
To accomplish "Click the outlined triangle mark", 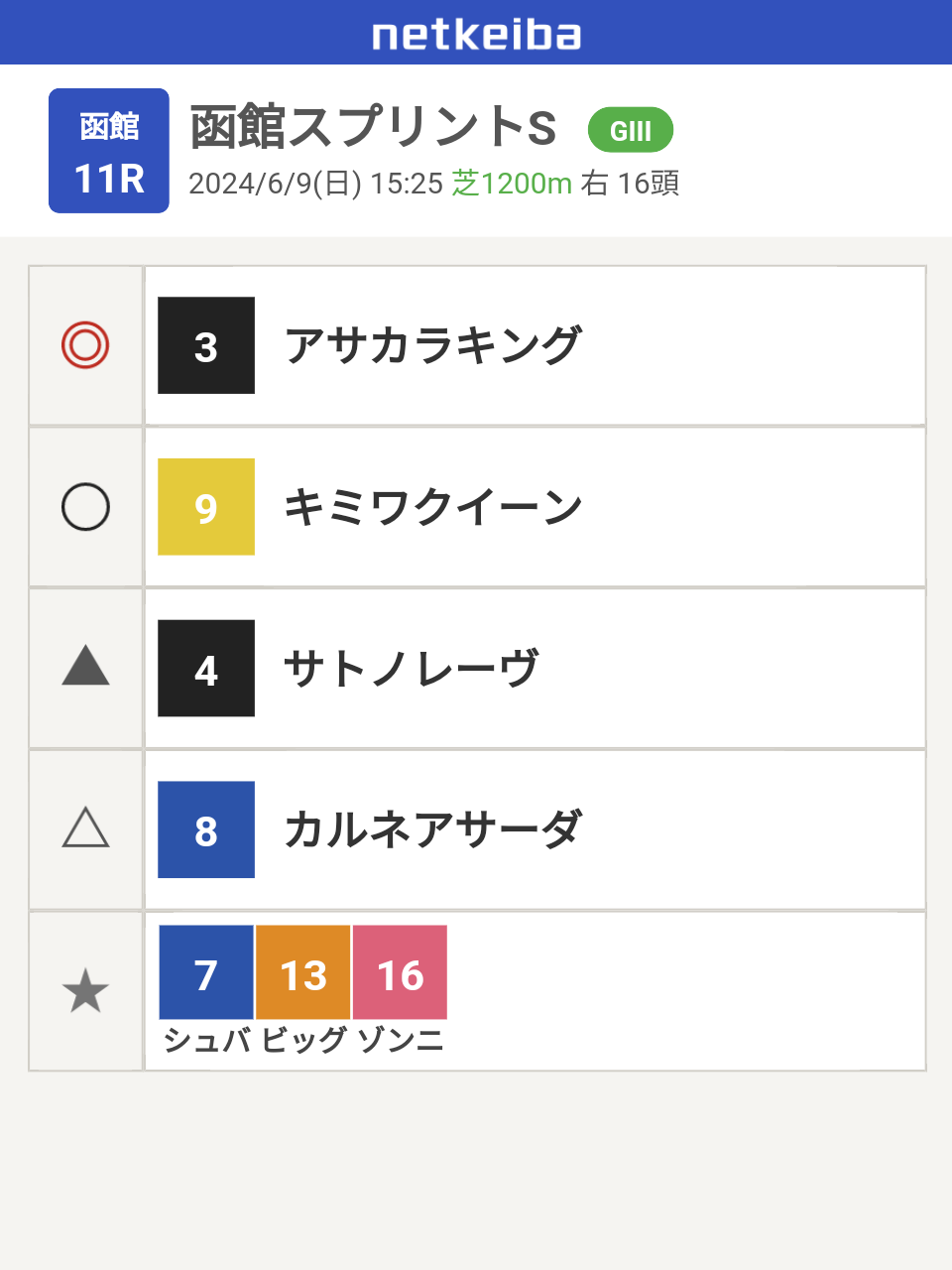I will pos(85,827).
